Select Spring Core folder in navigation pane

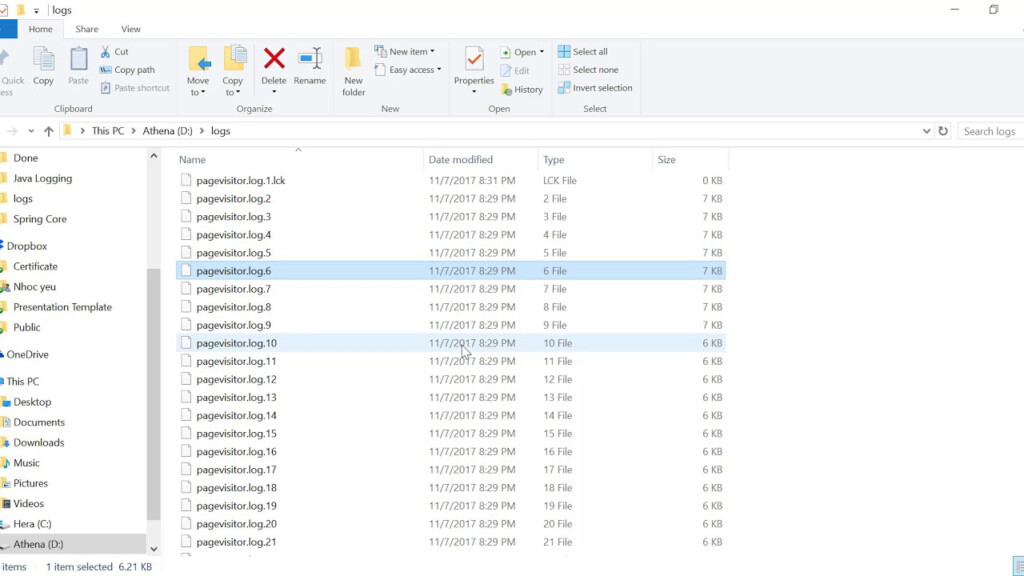coord(40,219)
